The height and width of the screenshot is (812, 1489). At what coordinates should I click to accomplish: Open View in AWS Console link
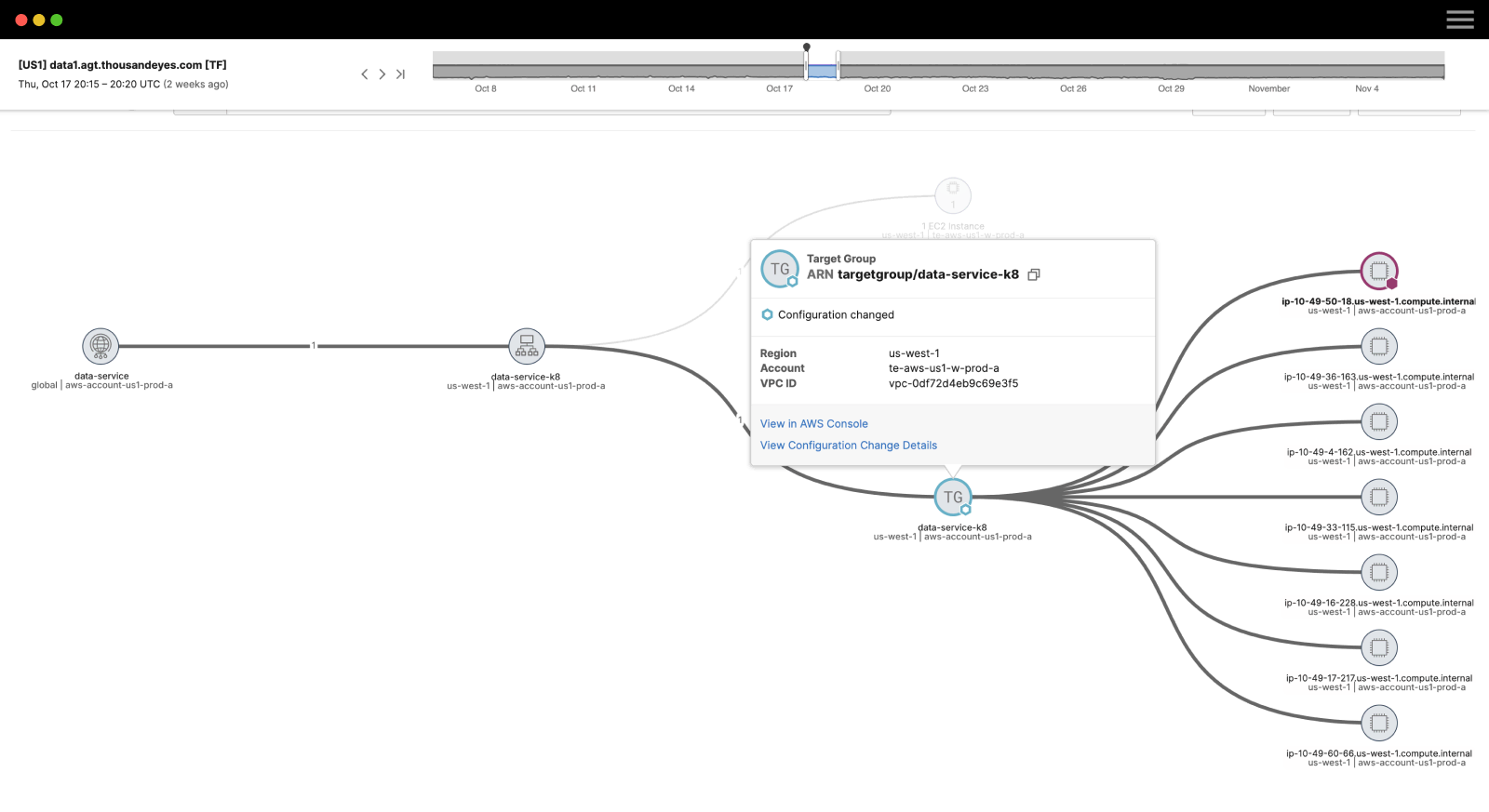click(814, 423)
